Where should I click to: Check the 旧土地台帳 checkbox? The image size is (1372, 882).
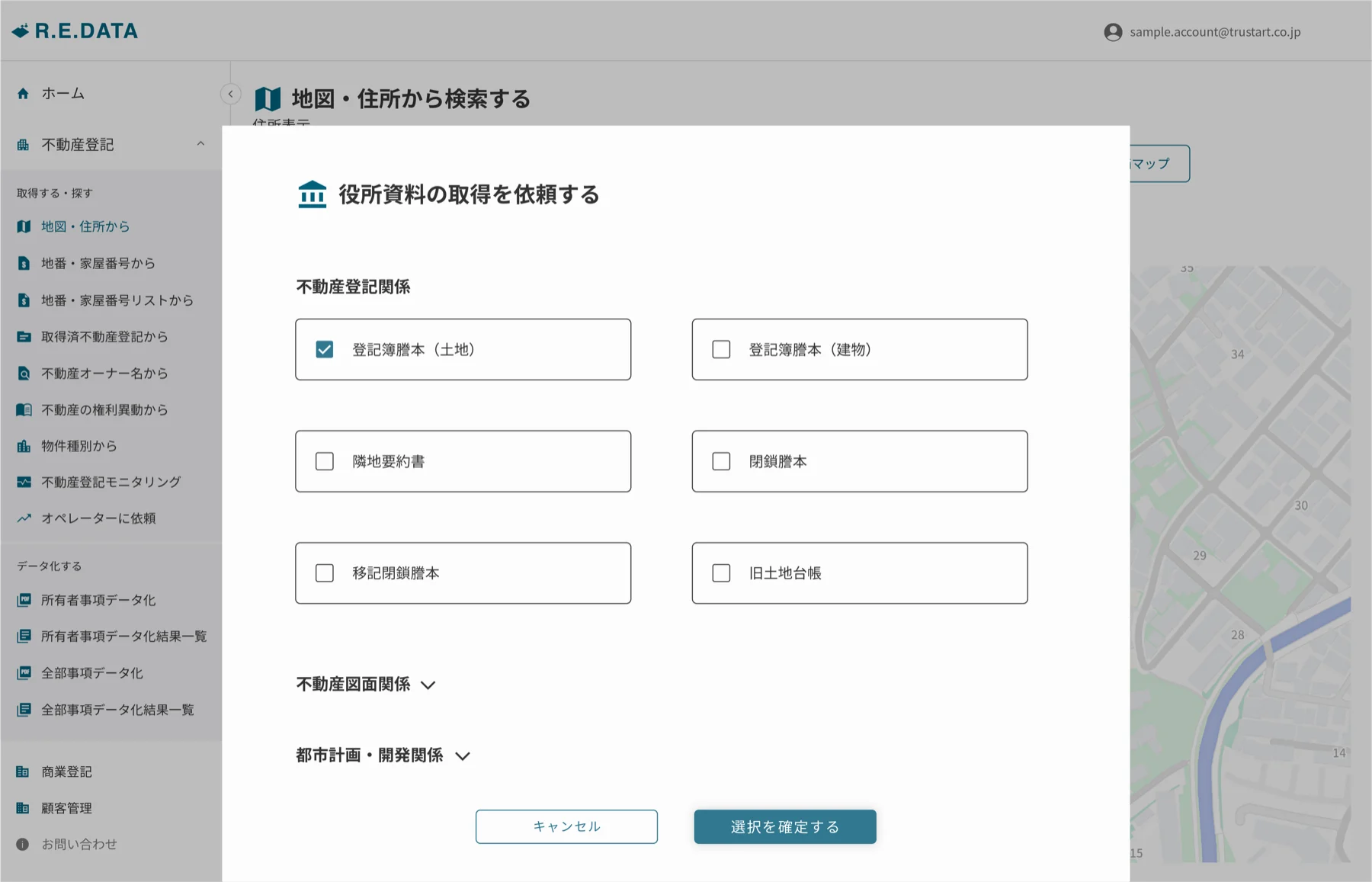[x=721, y=573]
